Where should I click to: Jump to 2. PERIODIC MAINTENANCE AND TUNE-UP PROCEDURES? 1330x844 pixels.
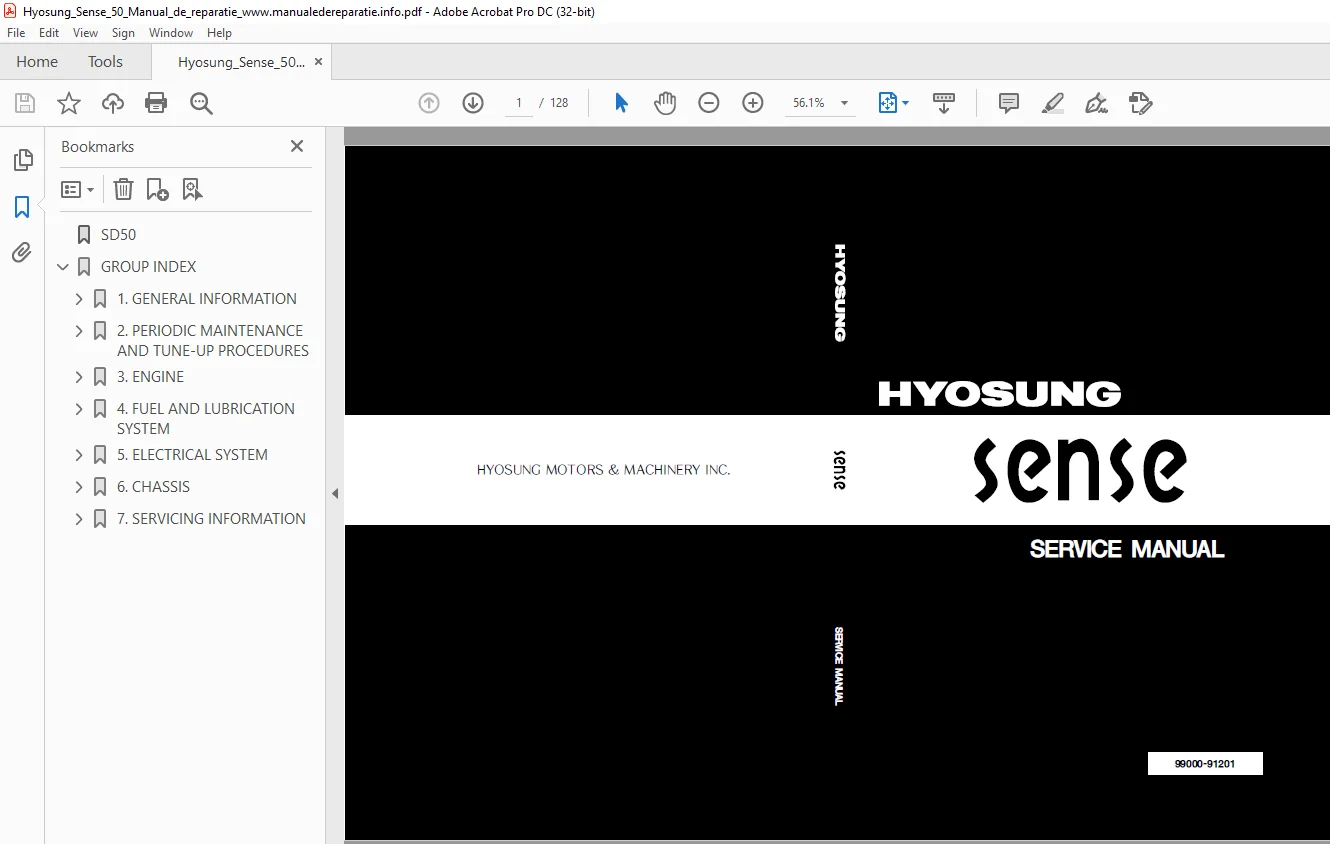(x=213, y=341)
